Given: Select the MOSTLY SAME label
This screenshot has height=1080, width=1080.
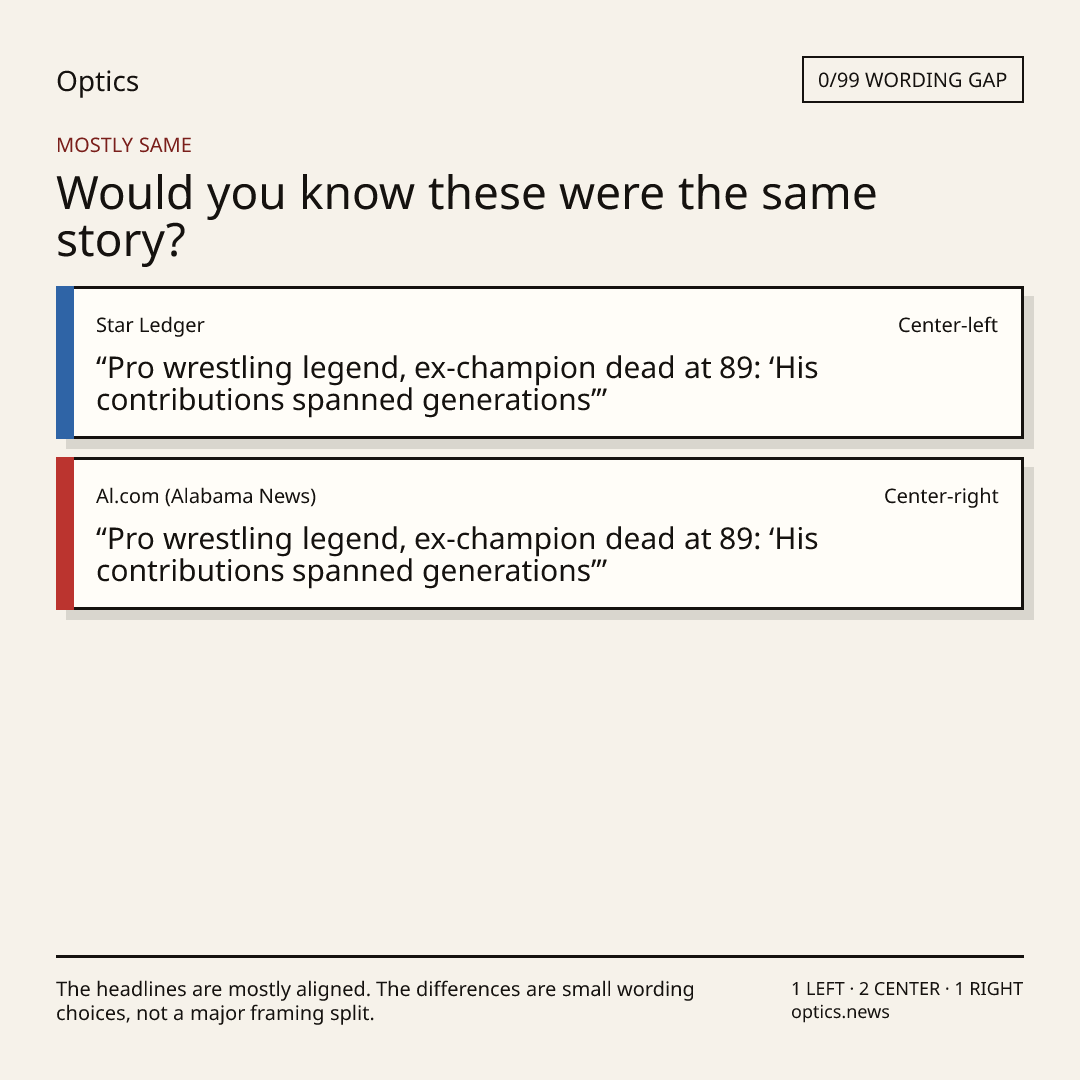Looking at the screenshot, I should tap(124, 145).
